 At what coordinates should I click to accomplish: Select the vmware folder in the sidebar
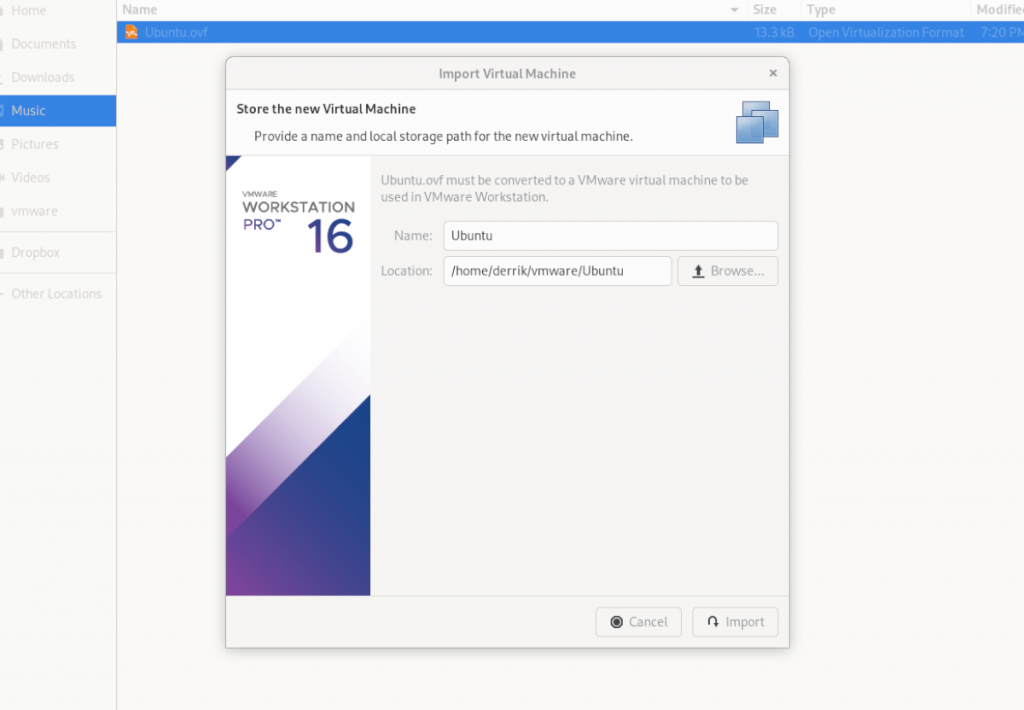32,211
